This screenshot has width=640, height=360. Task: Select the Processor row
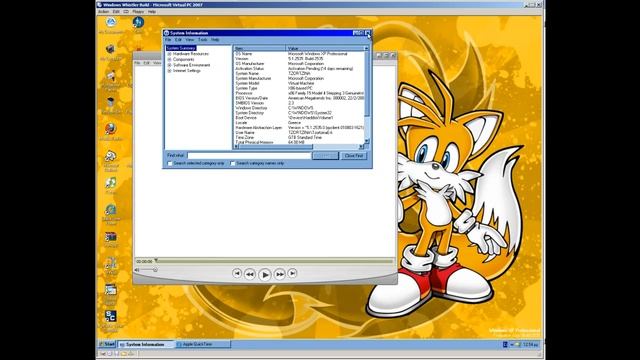(299, 93)
